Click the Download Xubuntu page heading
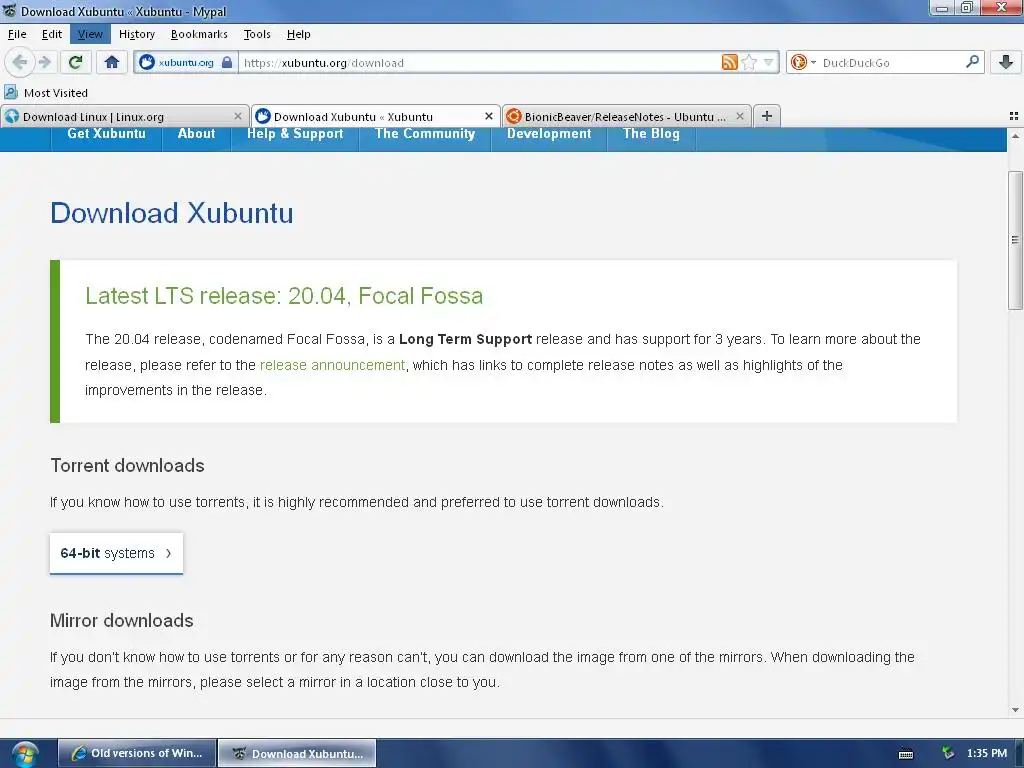1024x768 pixels. coord(172,213)
